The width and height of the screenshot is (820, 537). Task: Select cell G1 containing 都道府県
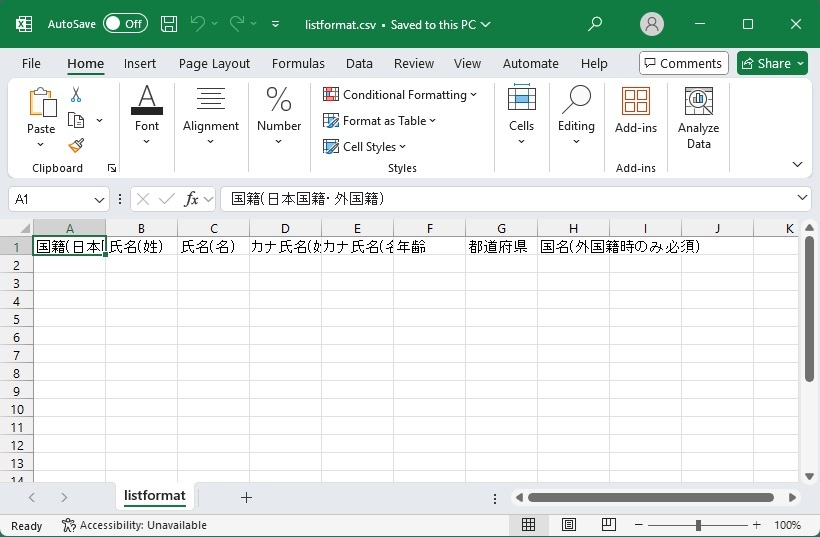click(x=502, y=246)
